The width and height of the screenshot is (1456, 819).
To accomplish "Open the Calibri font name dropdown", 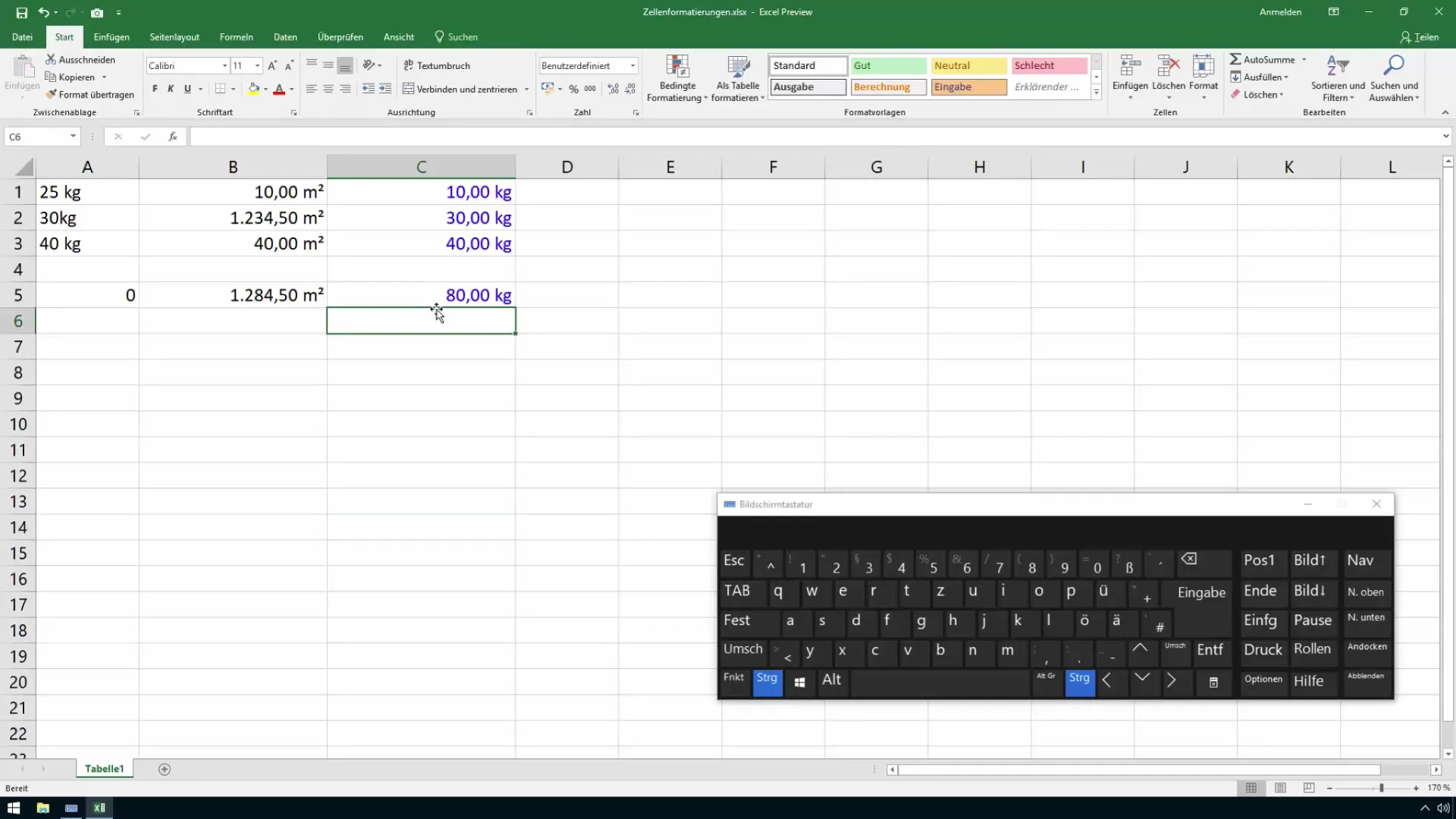I will point(224,66).
